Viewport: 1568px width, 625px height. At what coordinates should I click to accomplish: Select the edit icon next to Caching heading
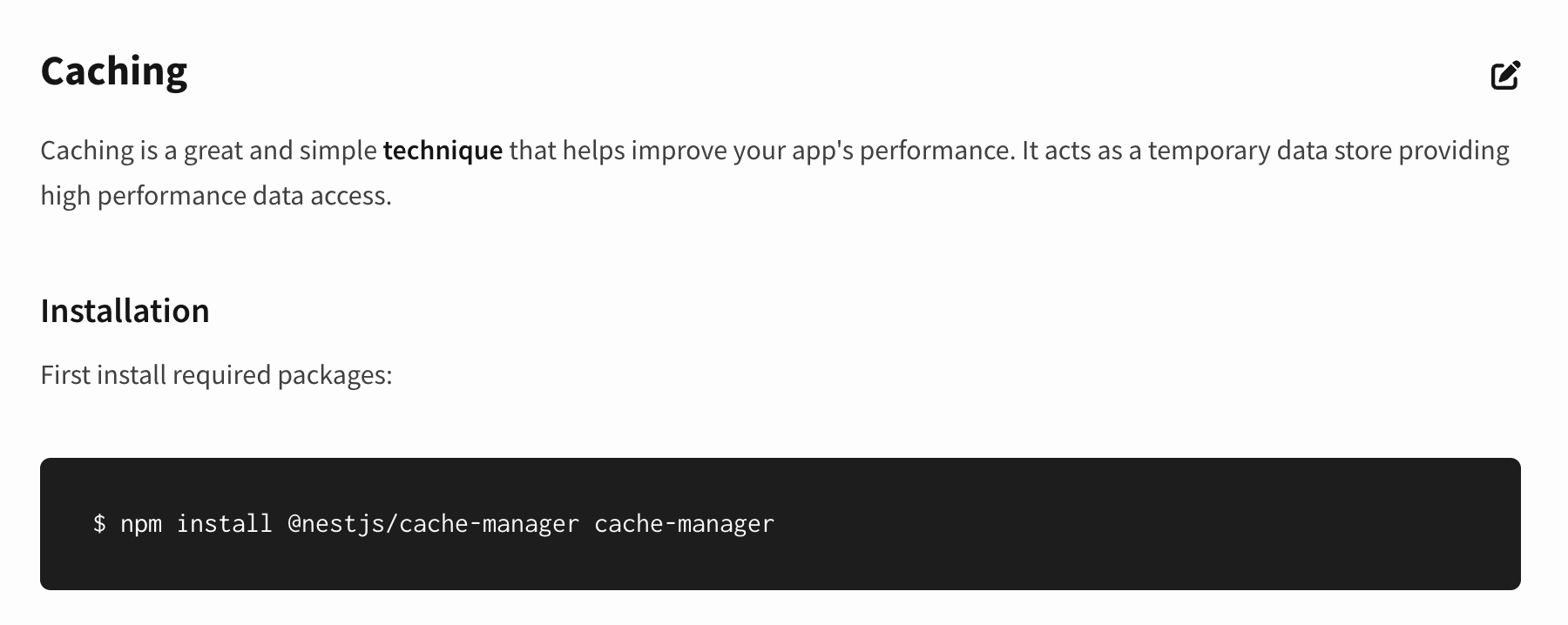tap(1506, 75)
